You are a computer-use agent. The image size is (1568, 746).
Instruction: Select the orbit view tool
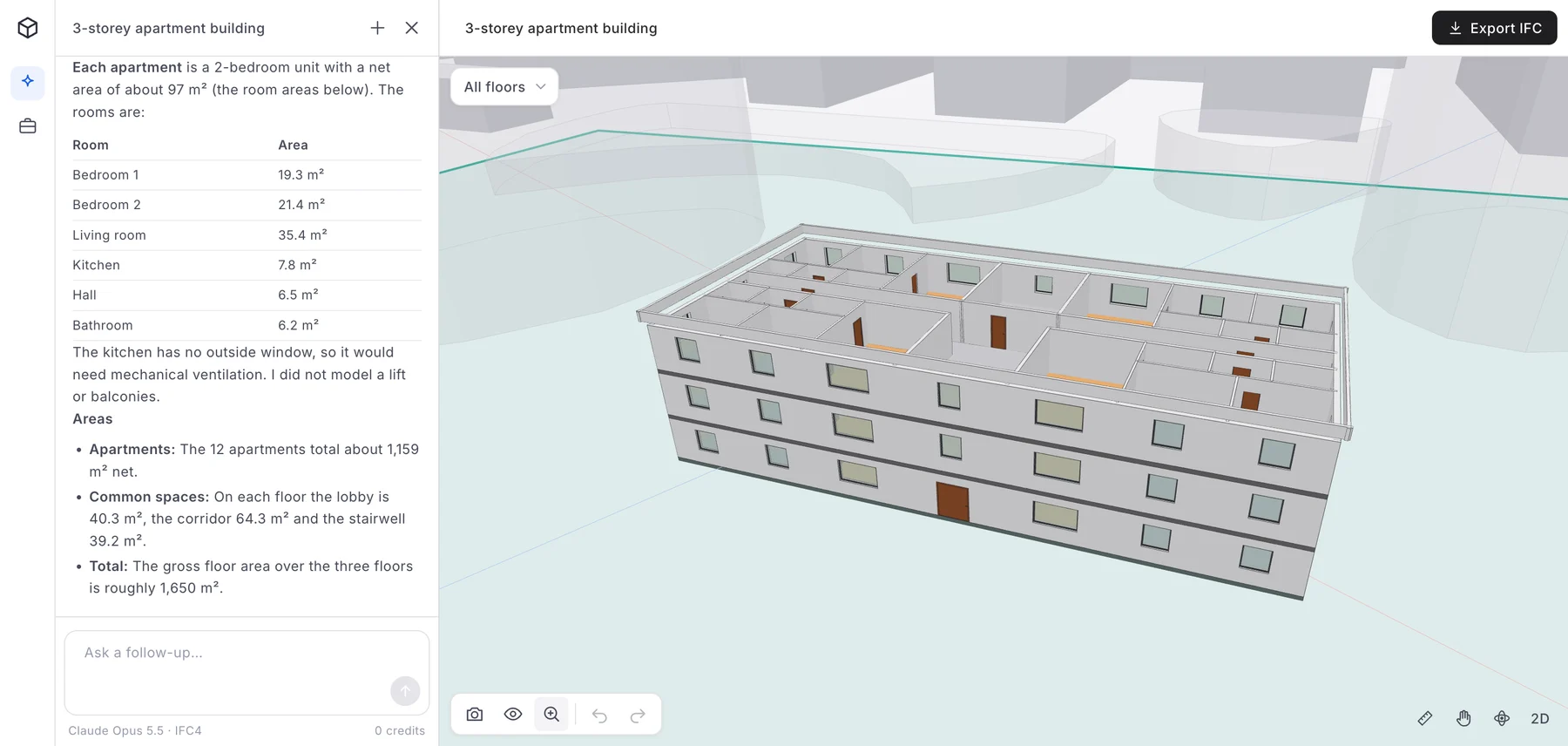1502,718
